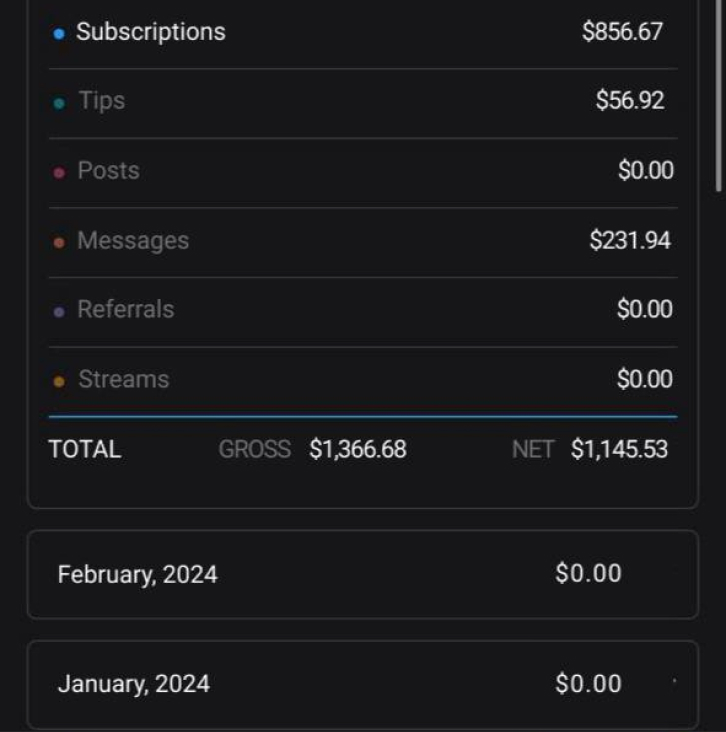Click the yellow dot beside Streams
The height and width of the screenshot is (732, 726).
[58, 381]
